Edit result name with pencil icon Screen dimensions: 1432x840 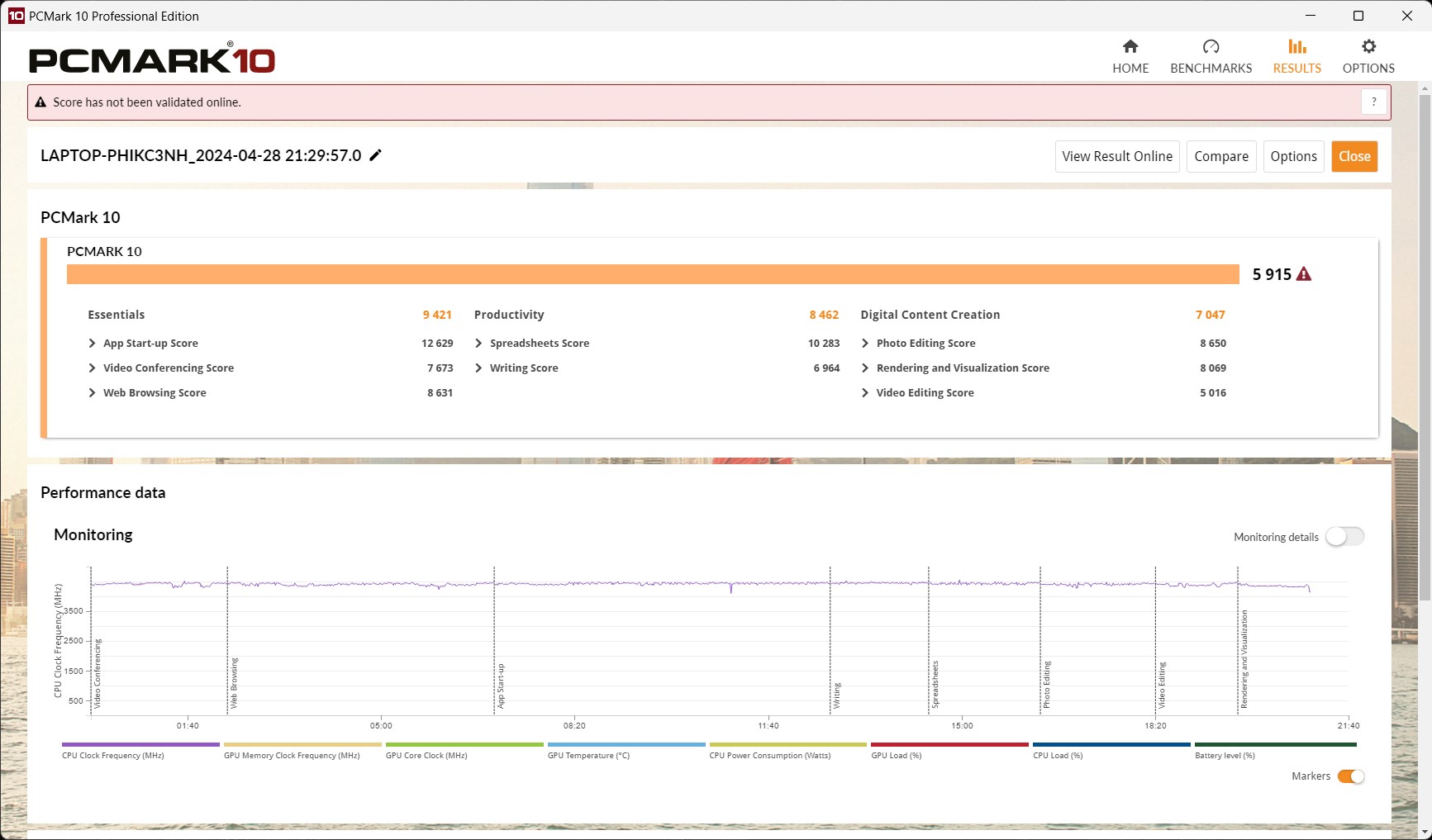click(x=375, y=155)
